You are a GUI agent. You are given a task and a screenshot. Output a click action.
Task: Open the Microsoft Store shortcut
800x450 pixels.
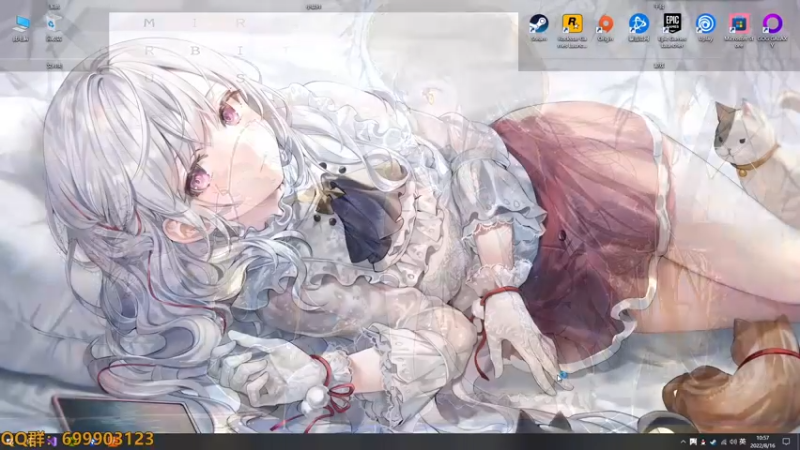739,31
